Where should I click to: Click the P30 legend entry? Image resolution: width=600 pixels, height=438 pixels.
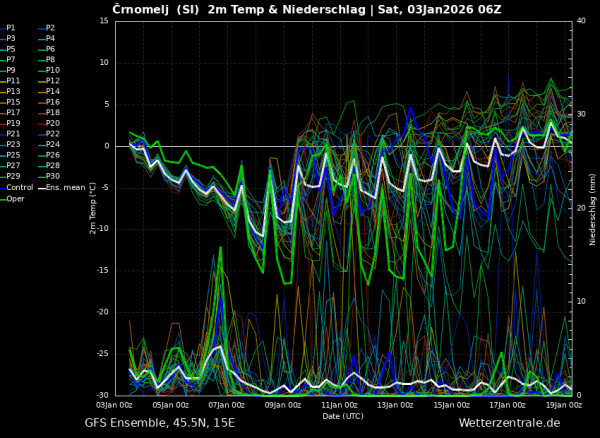(49, 176)
